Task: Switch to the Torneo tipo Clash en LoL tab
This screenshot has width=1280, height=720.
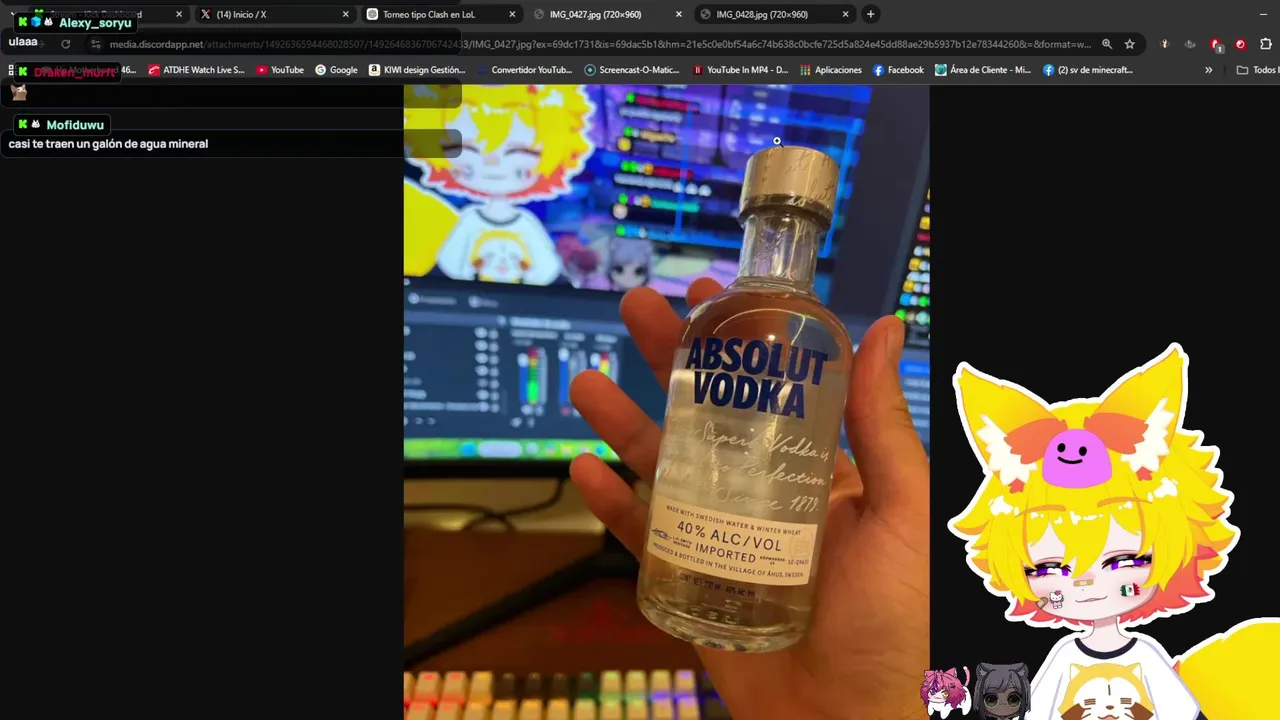Action: coord(441,14)
